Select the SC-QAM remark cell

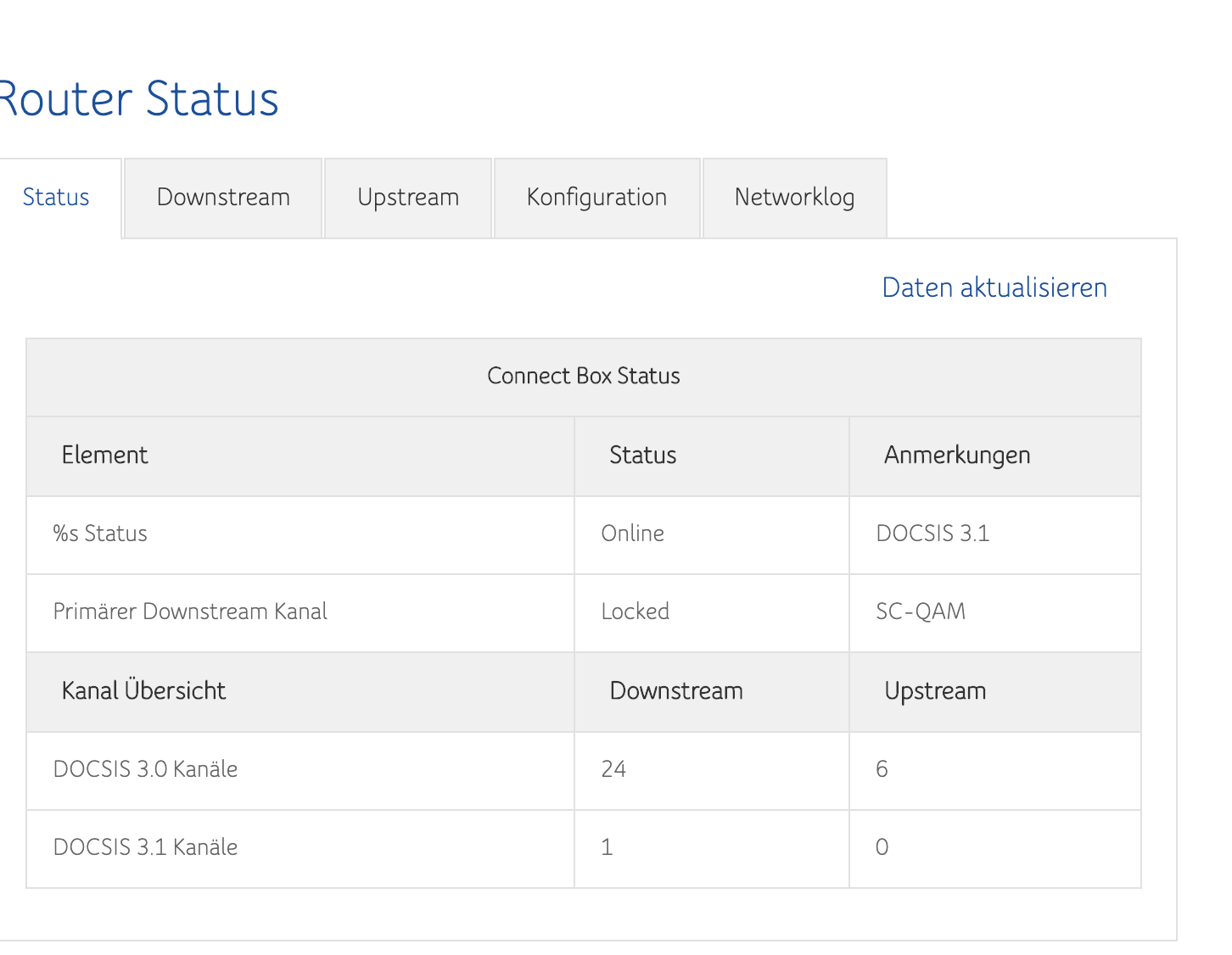pos(921,612)
